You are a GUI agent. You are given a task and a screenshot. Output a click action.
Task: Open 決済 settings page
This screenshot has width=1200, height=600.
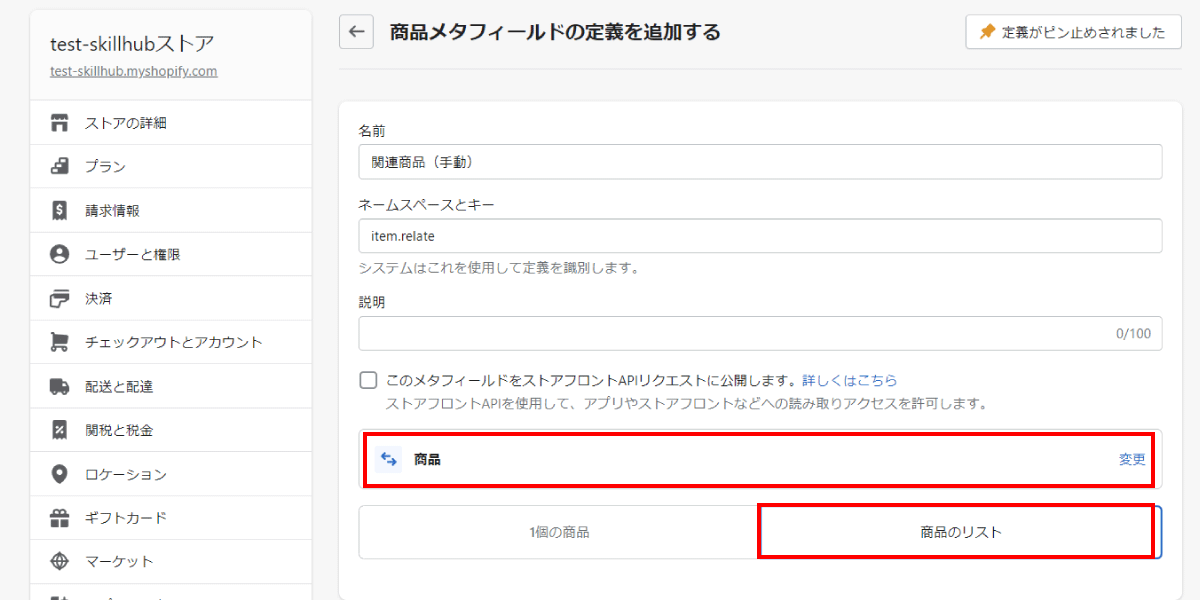point(171,298)
